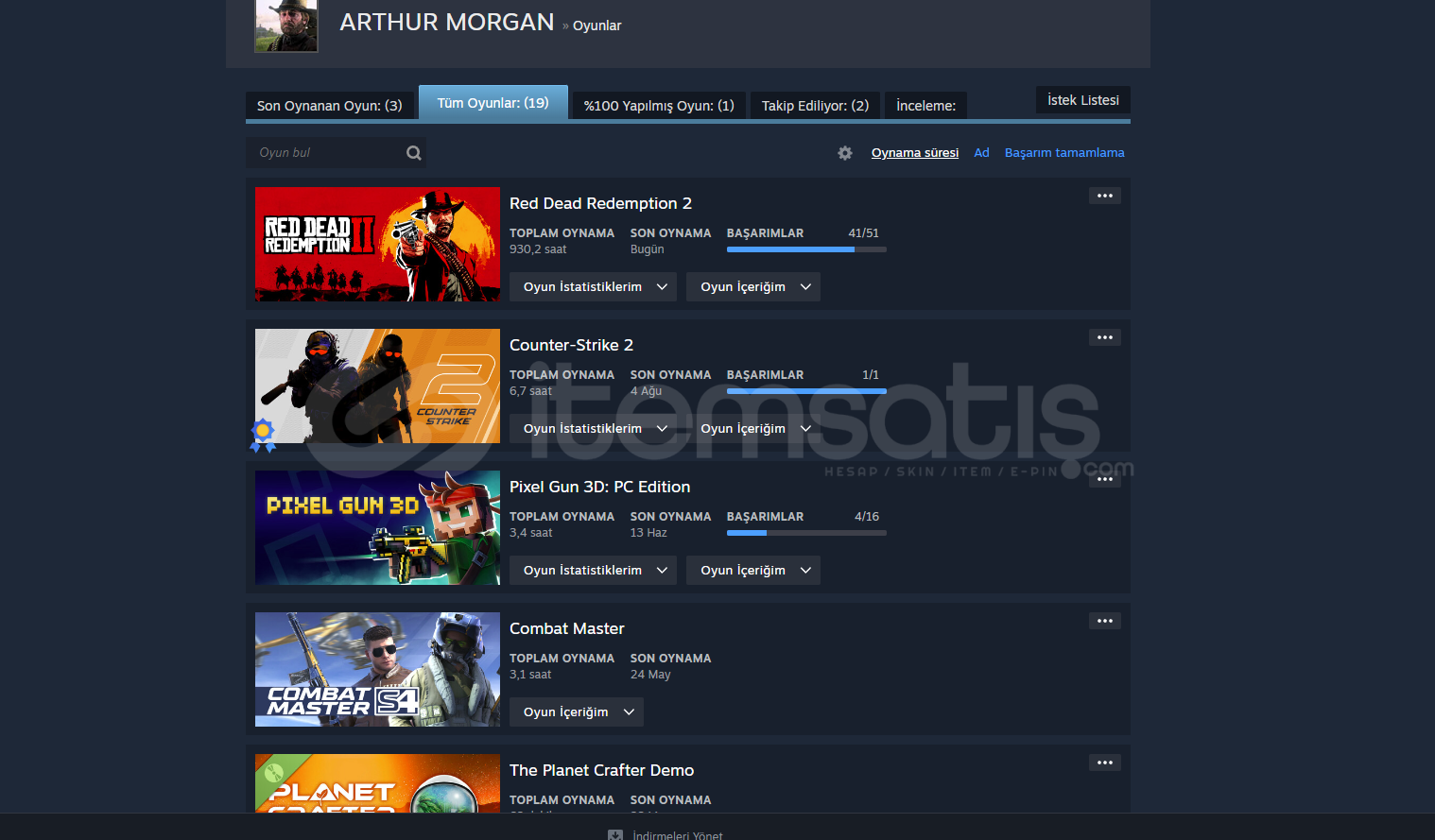Click 6,7 saat playtime value
1435x840 pixels.
coord(530,391)
